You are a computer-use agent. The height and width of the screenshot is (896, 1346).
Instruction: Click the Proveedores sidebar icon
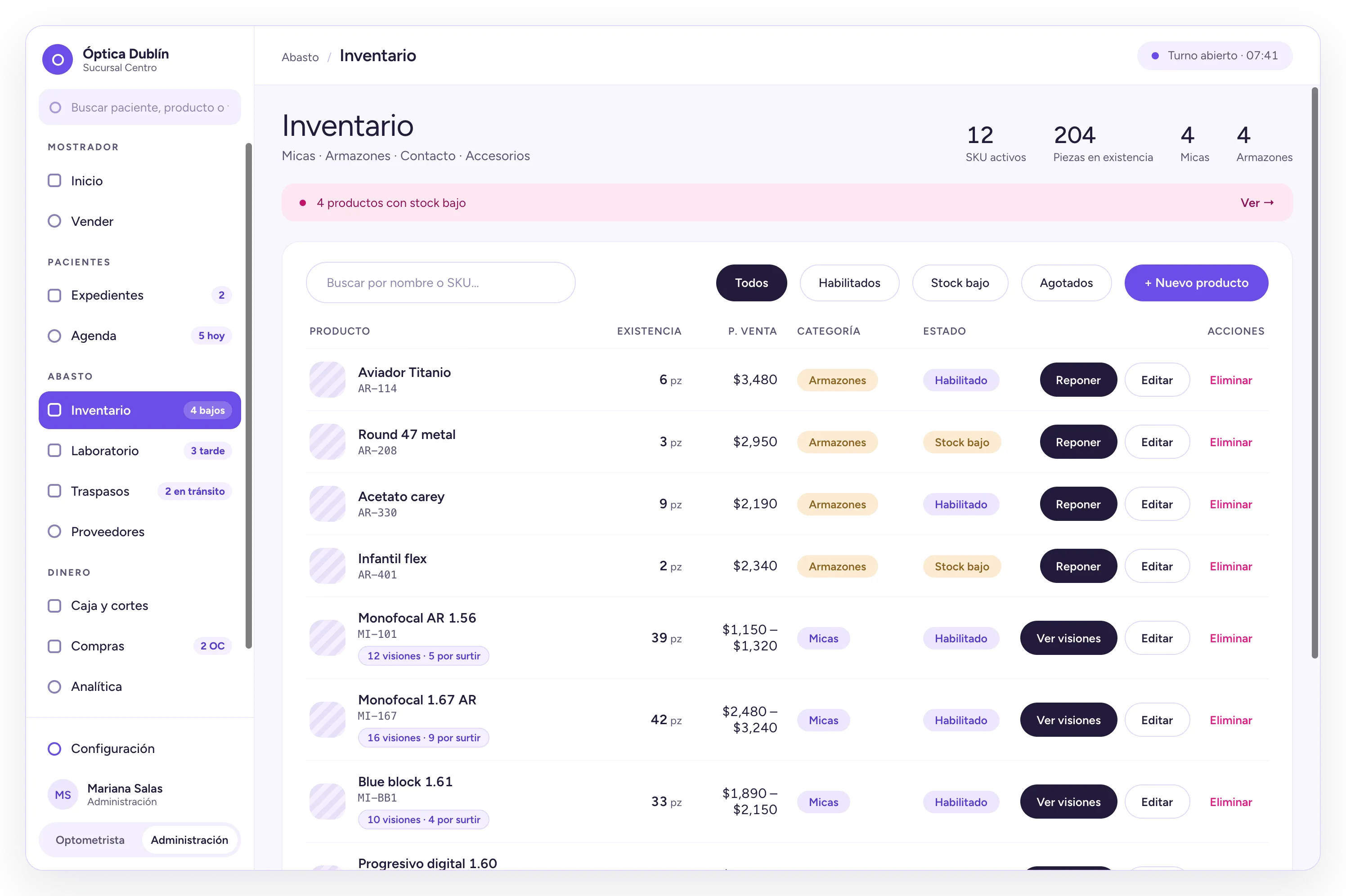click(54, 532)
